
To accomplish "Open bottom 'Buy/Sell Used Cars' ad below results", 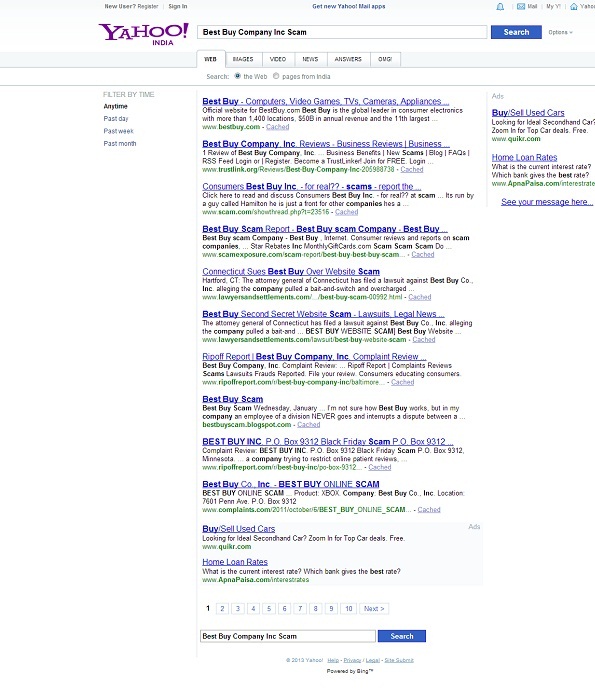I will pyautogui.click(x=239, y=529).
